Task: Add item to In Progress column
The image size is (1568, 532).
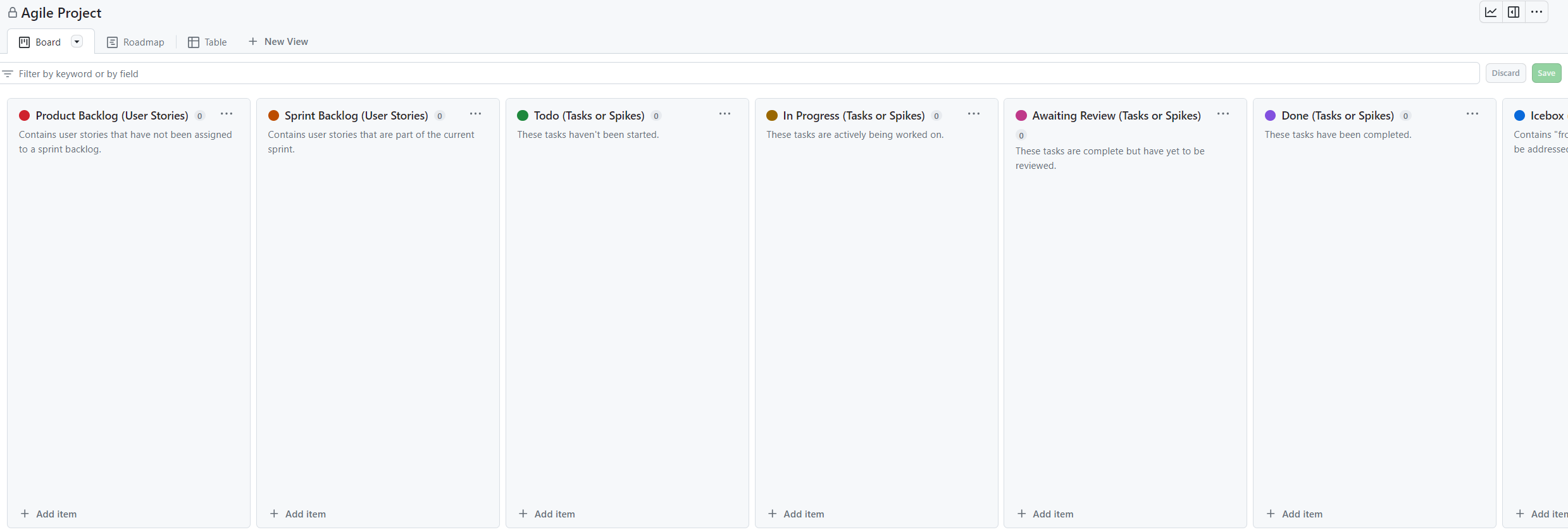Action: click(797, 514)
